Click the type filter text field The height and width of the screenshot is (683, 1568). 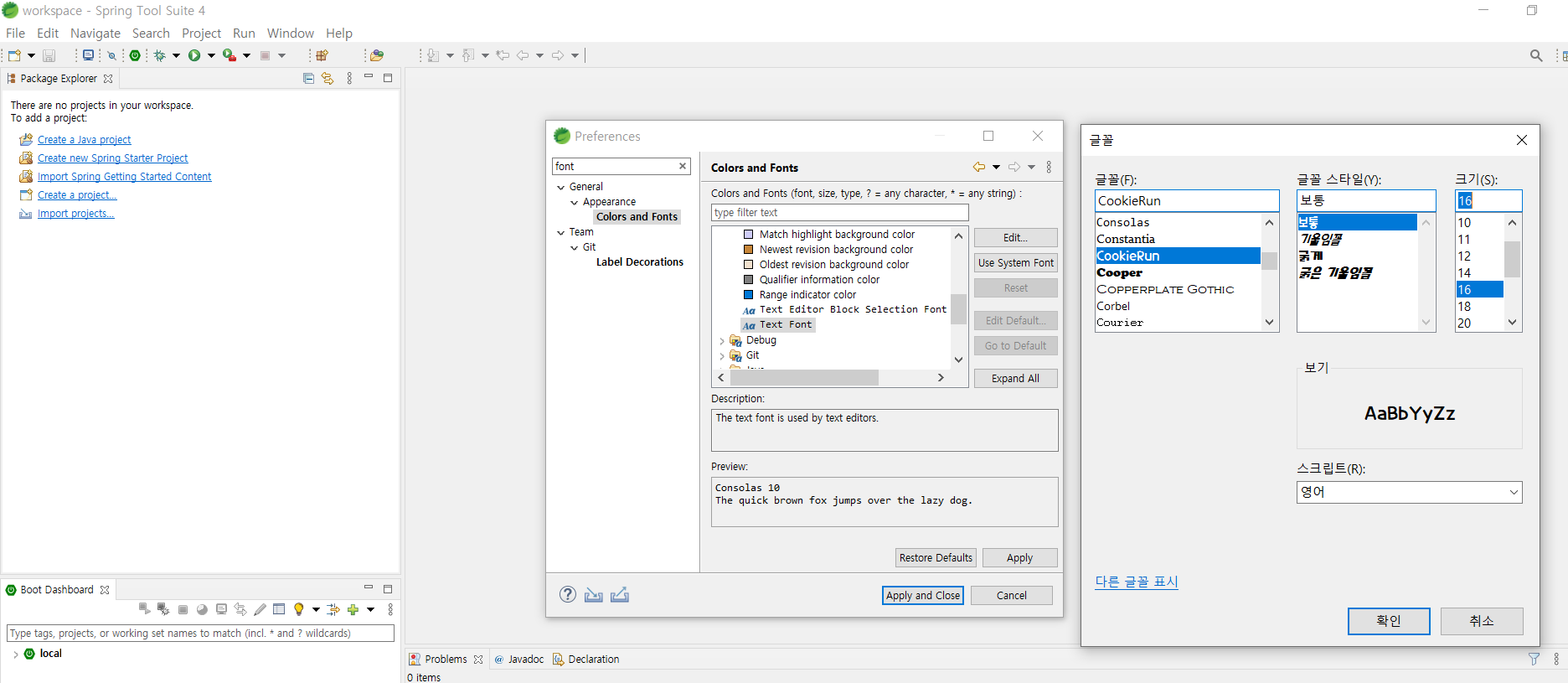839,213
